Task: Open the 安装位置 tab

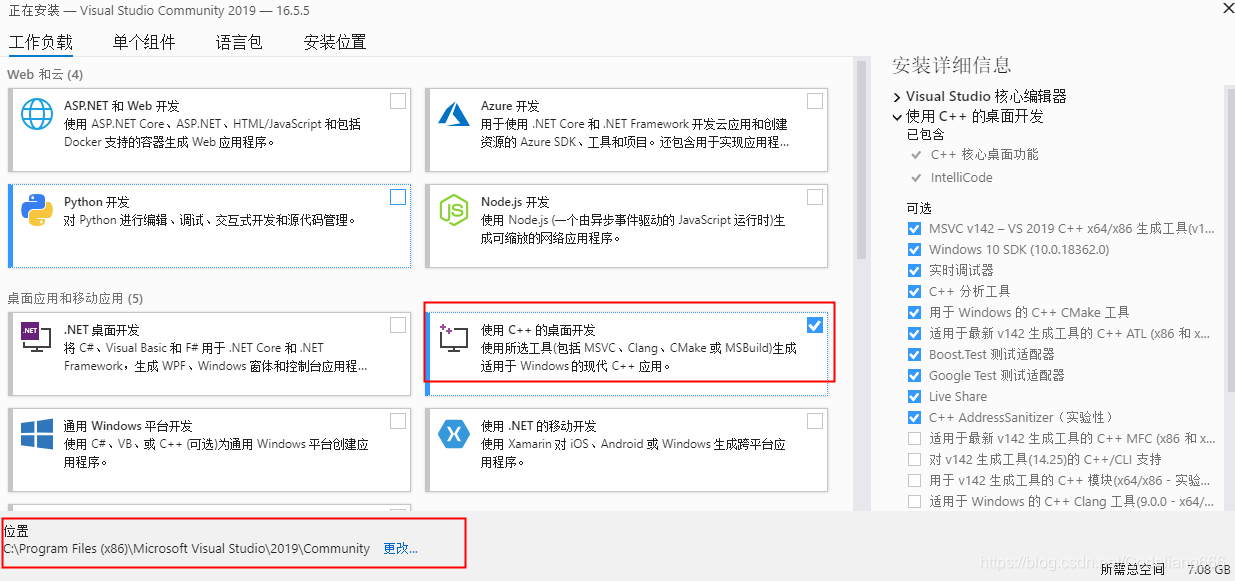Action: (x=335, y=42)
